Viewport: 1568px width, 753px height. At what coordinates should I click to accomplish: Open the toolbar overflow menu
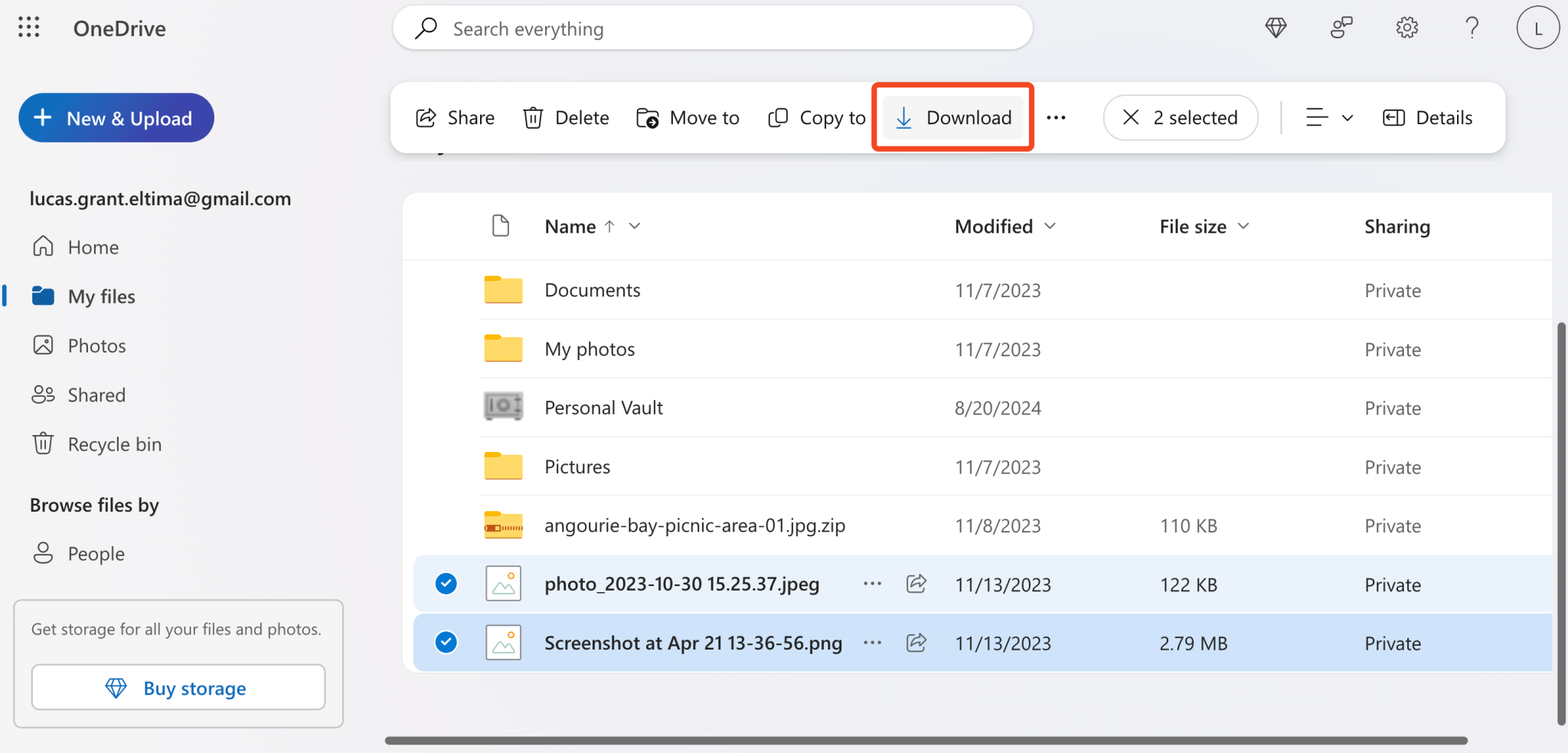tap(1057, 117)
